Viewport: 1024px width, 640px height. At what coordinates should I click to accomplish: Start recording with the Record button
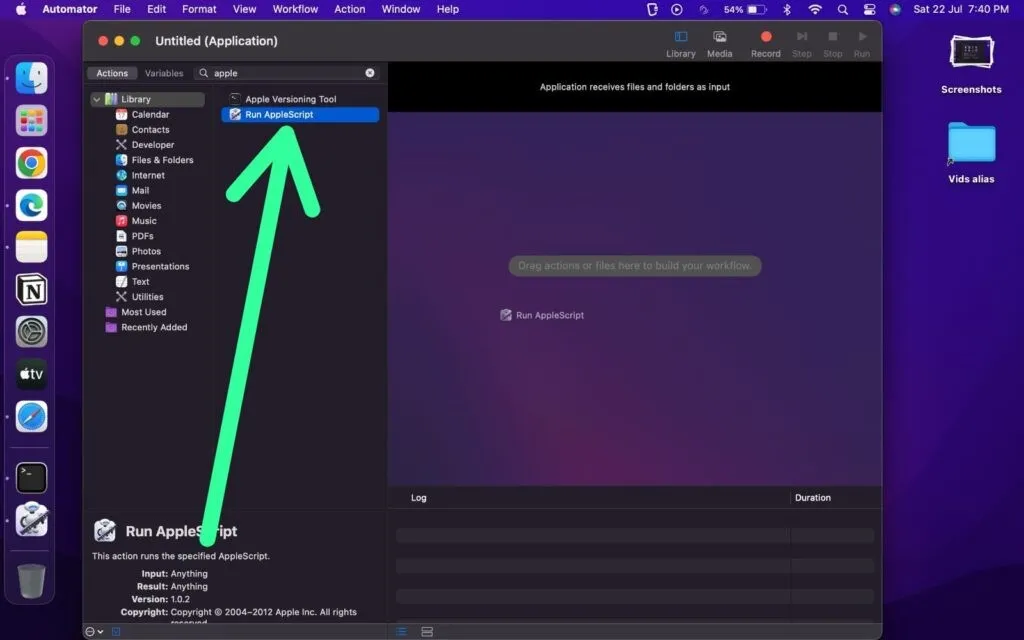(x=765, y=44)
